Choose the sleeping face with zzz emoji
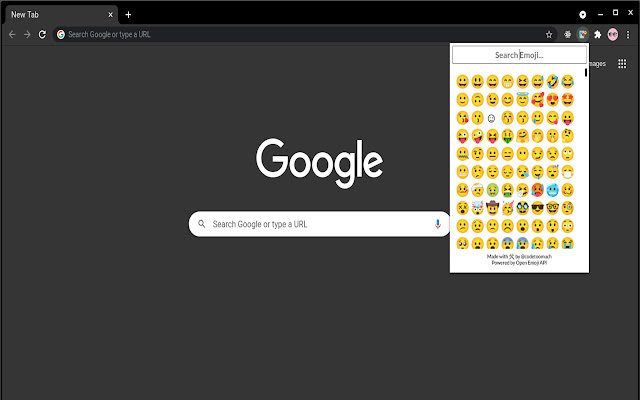The height and width of the screenshot is (400, 640). point(552,172)
